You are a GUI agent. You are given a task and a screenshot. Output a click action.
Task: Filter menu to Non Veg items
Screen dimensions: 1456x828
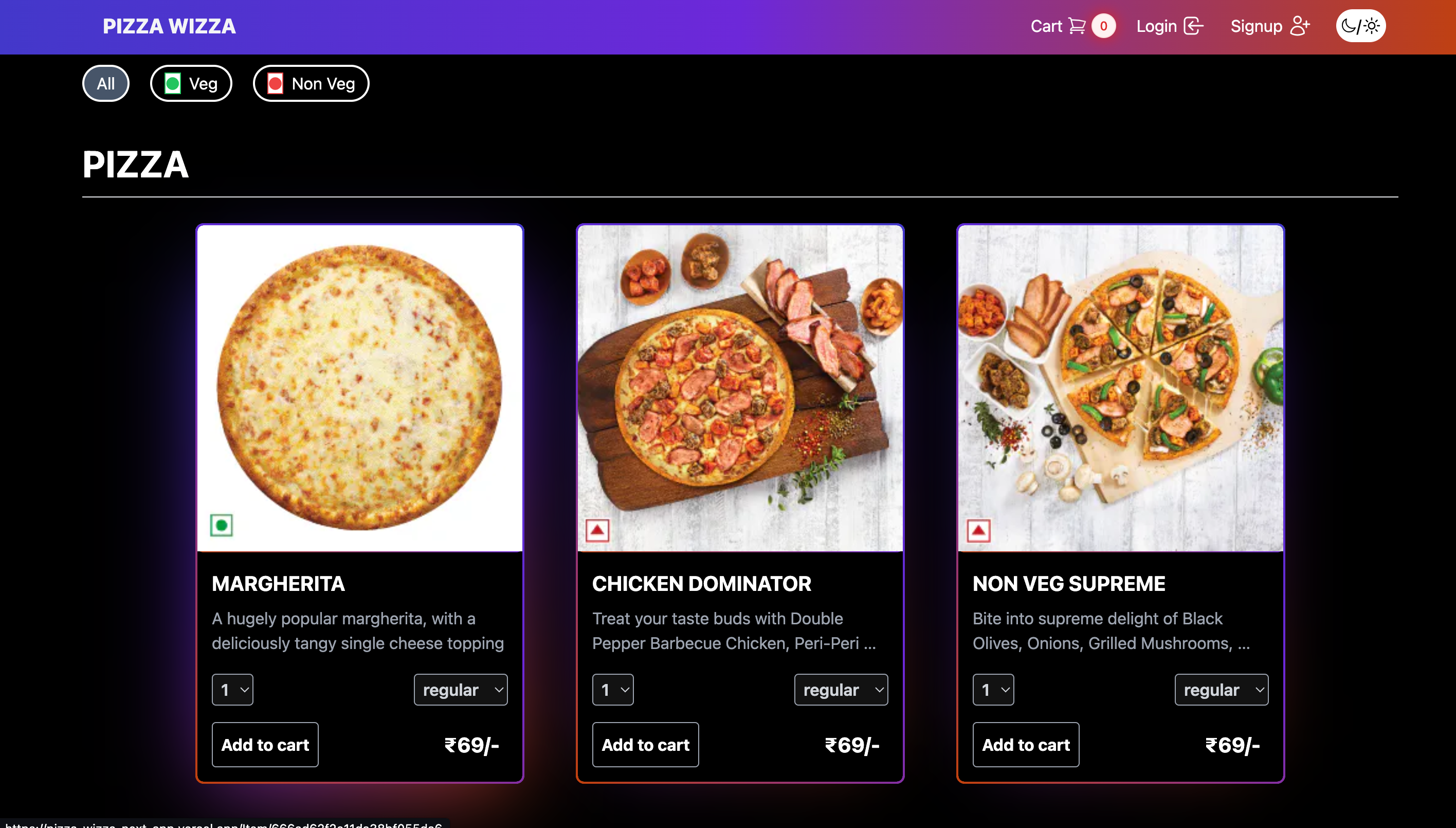tap(311, 84)
